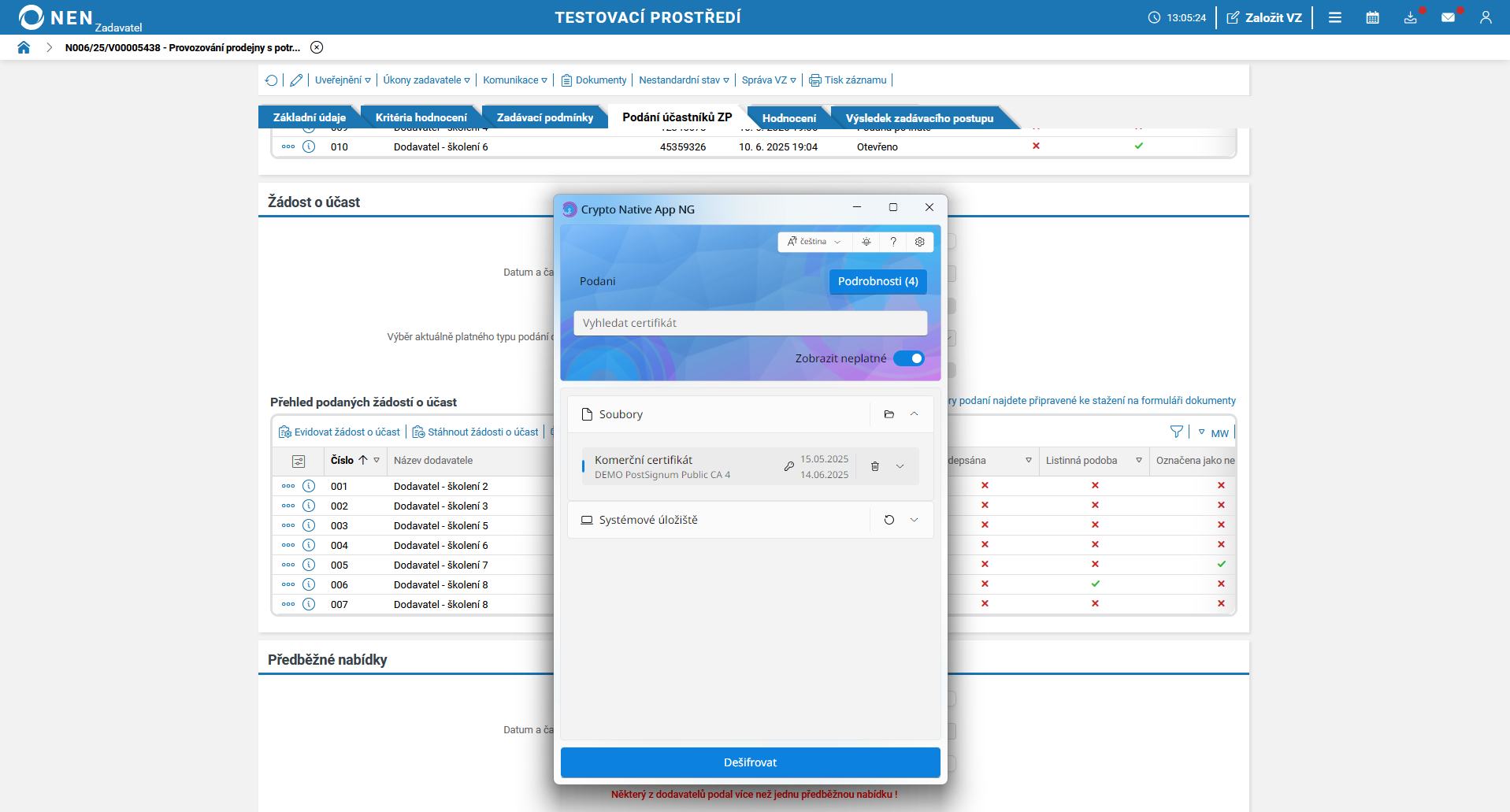Open the čeština language dropdown
Screen dimensions: 1510x812
click(x=814, y=242)
